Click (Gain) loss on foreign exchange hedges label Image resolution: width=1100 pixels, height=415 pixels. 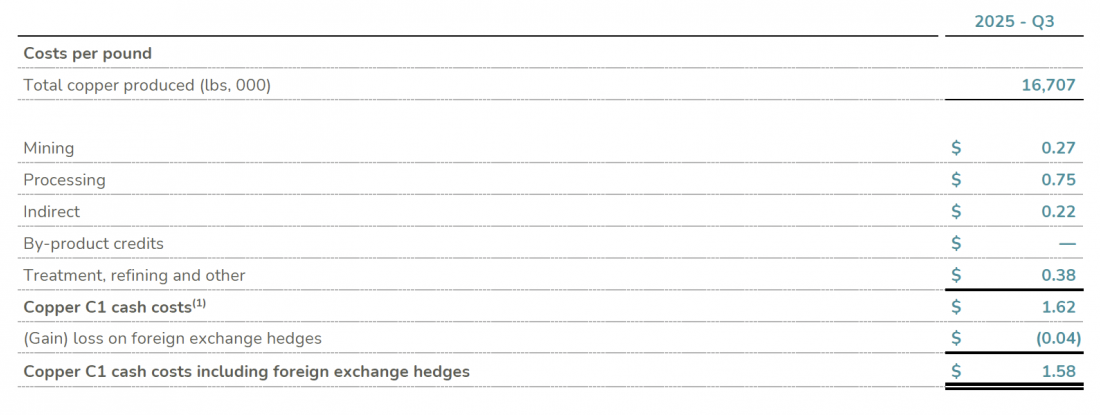172,339
